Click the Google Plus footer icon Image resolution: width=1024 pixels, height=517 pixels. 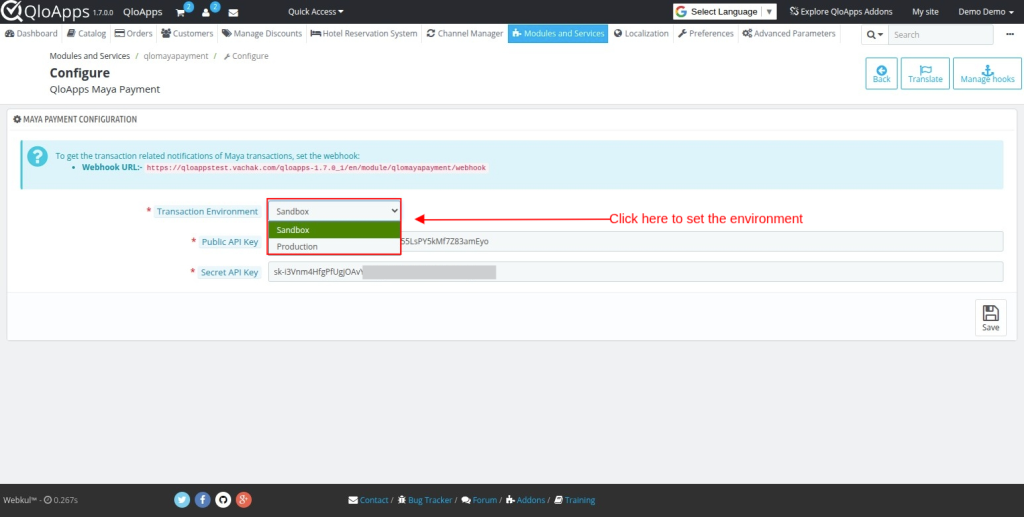click(243, 499)
